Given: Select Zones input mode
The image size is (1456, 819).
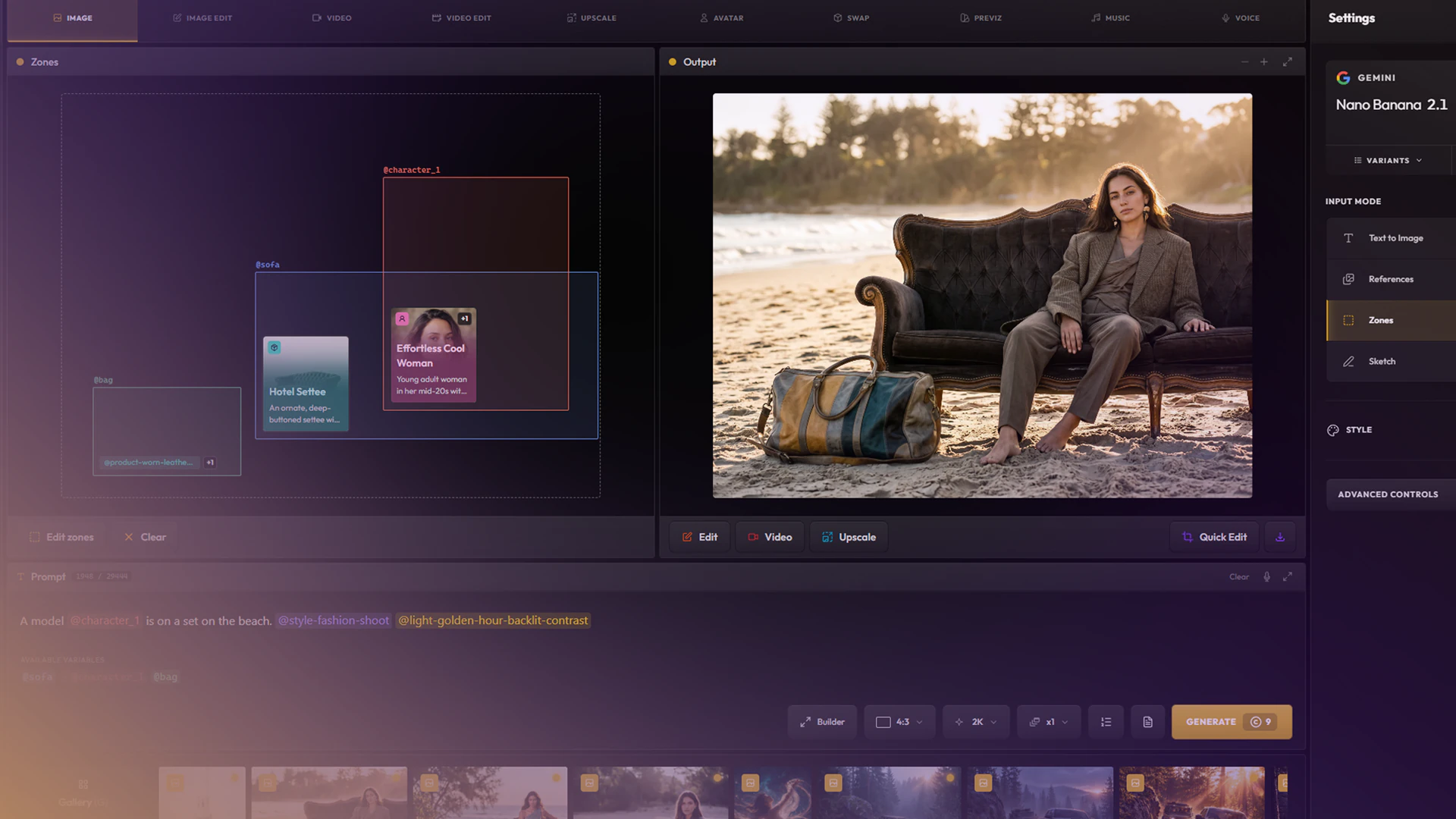Looking at the screenshot, I should (1391, 320).
